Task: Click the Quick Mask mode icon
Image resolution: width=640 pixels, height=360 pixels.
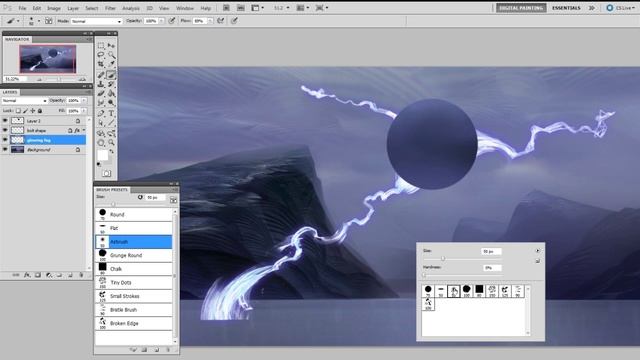Action: pos(107,173)
